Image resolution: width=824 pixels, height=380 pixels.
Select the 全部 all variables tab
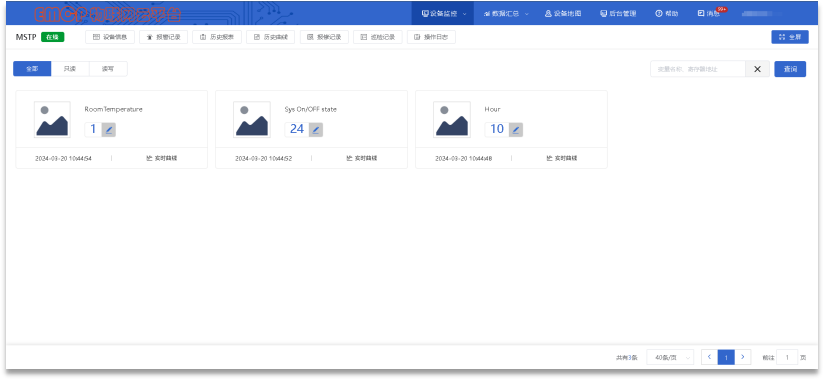click(32, 69)
